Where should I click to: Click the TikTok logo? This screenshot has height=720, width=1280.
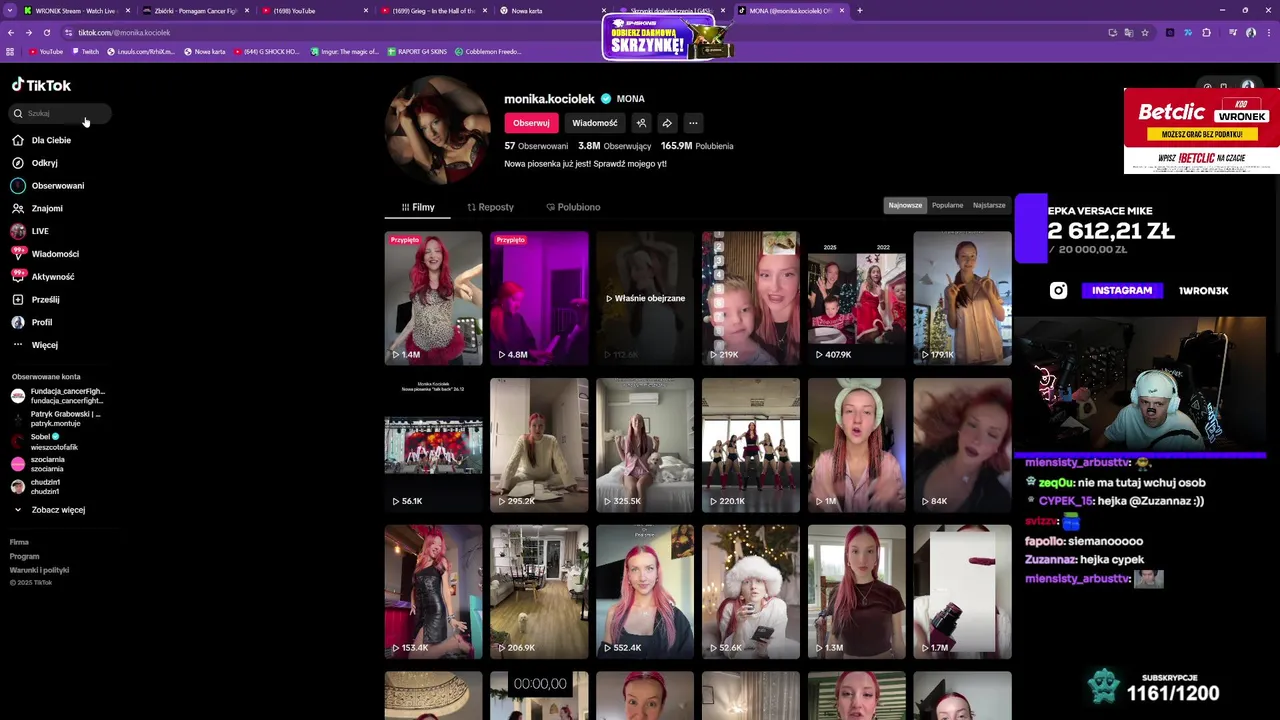[41, 85]
